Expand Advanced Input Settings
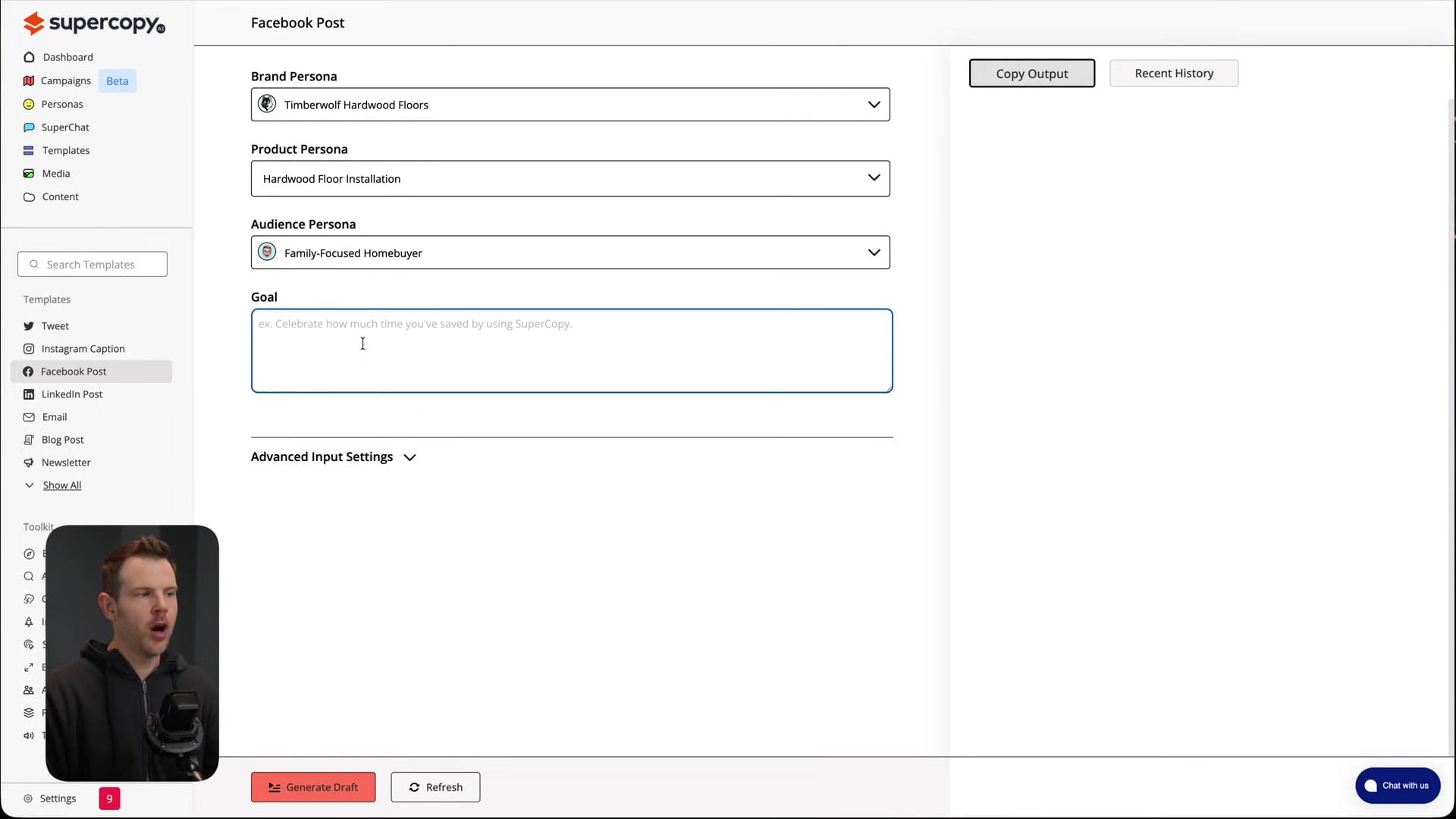 click(334, 457)
